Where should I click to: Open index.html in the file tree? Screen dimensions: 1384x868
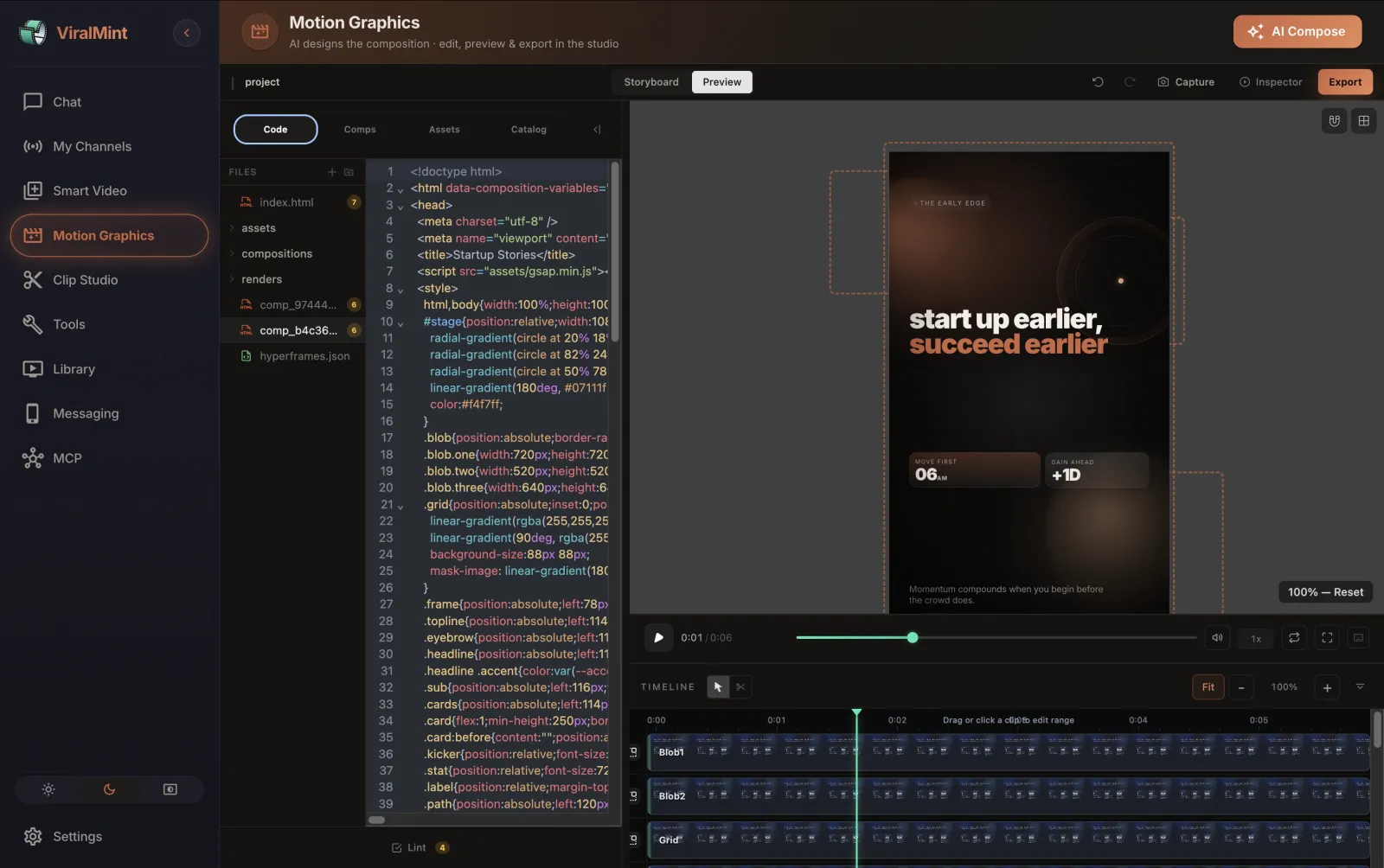pyautogui.click(x=292, y=202)
